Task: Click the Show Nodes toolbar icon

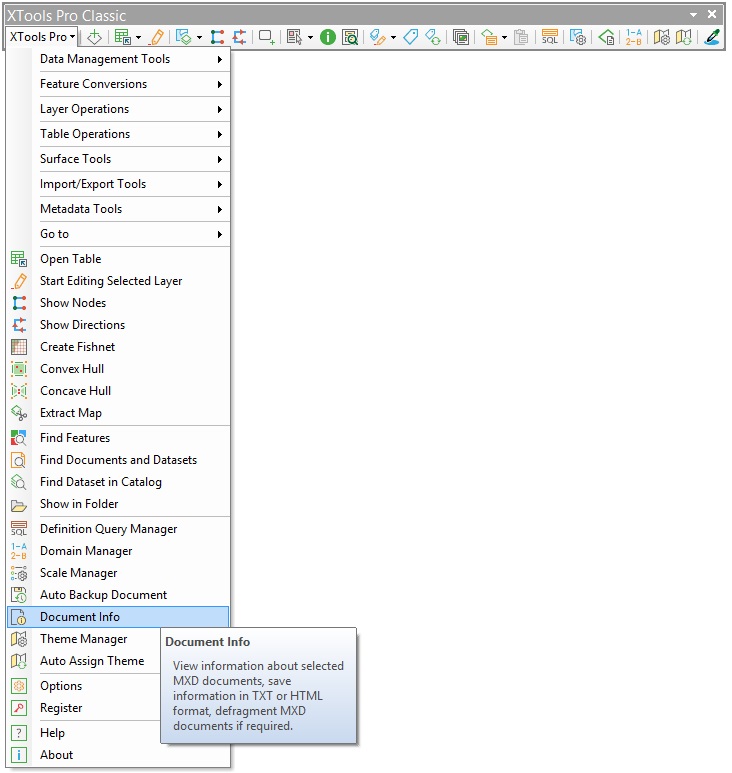Action: [x=217, y=37]
